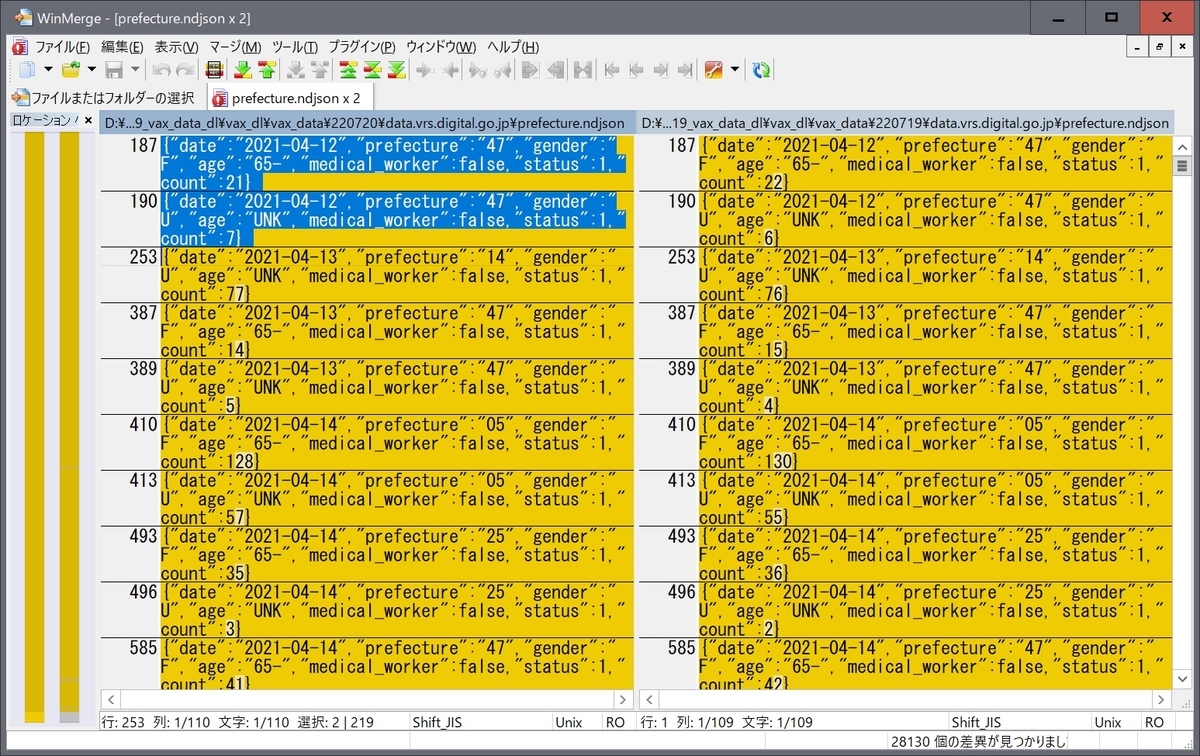
Task: Go to the last file icon
Action: pyautogui.click(x=684, y=70)
